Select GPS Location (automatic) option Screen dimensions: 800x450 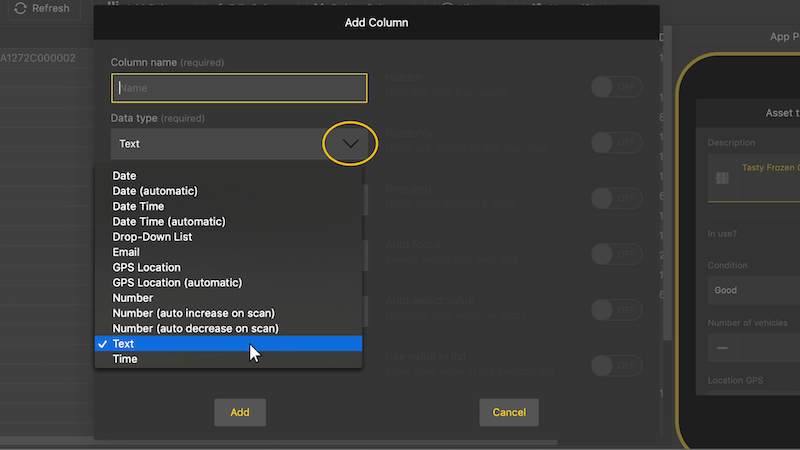177,283
